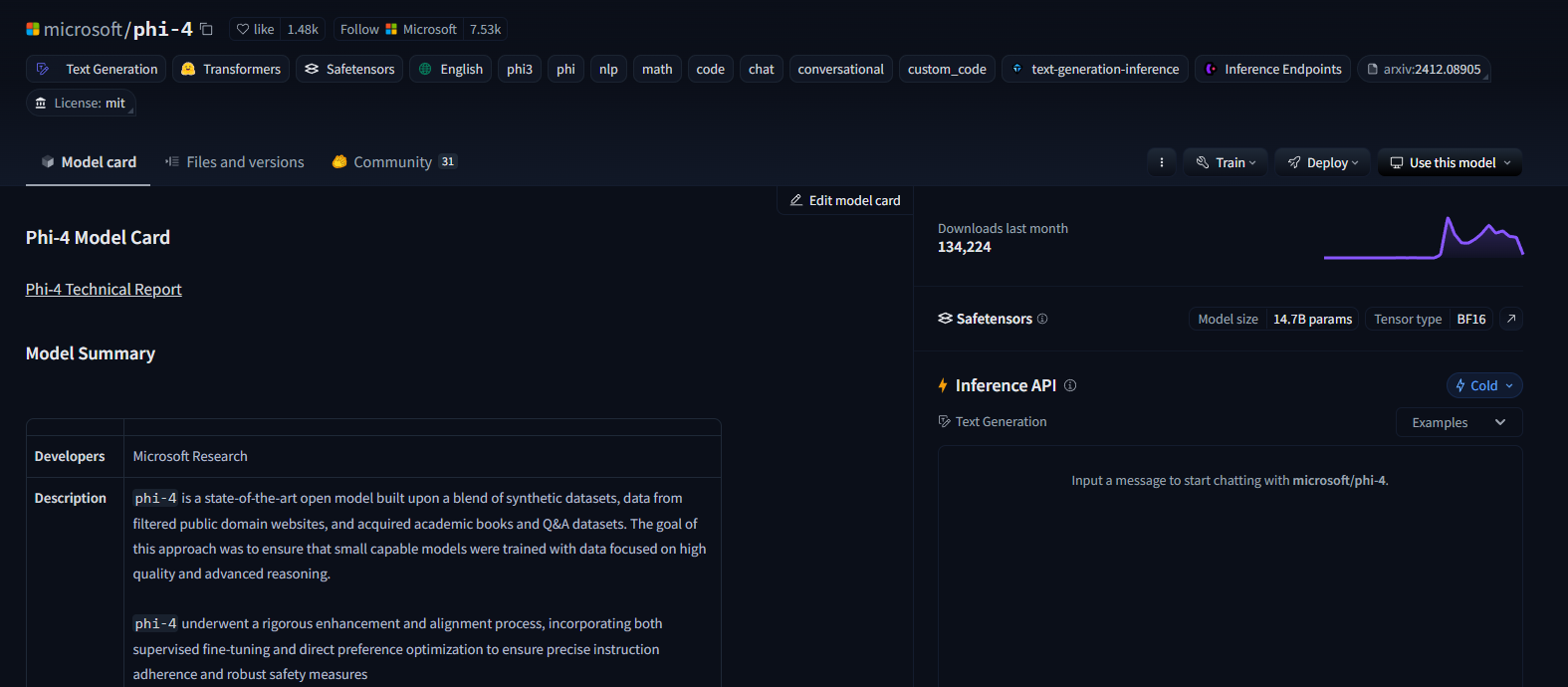The image size is (1568, 687).
Task: Click Edit model card button
Action: [x=845, y=200]
